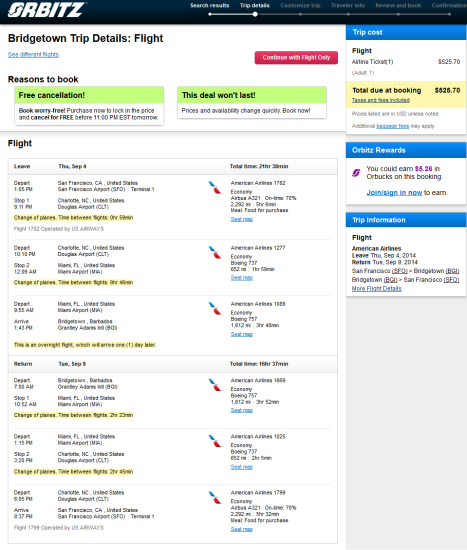This screenshot has width=467, height=550.
Task: Click the purple Orbucks rewards icon
Action: pyautogui.click(x=356, y=173)
